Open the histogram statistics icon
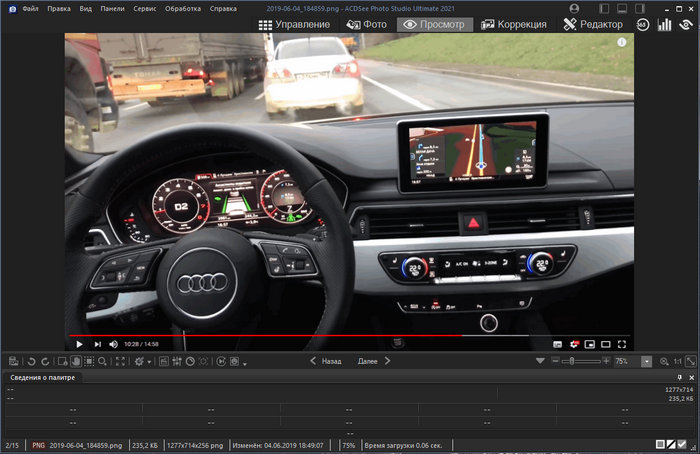Viewport: 700px width, 454px height. (664, 24)
